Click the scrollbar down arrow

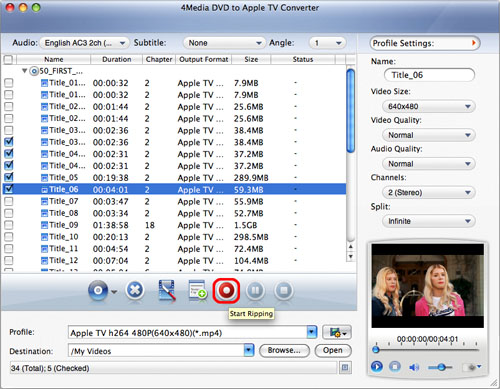(x=350, y=257)
